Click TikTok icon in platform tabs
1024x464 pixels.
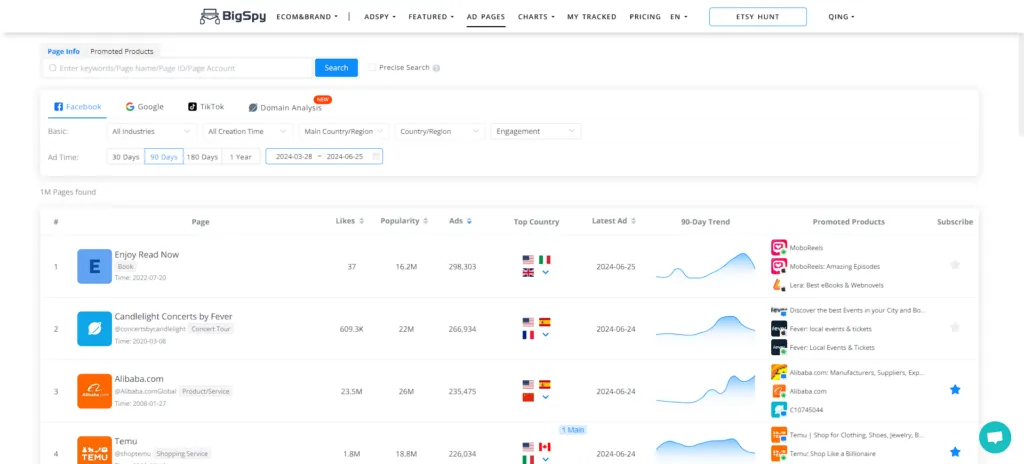[193, 107]
